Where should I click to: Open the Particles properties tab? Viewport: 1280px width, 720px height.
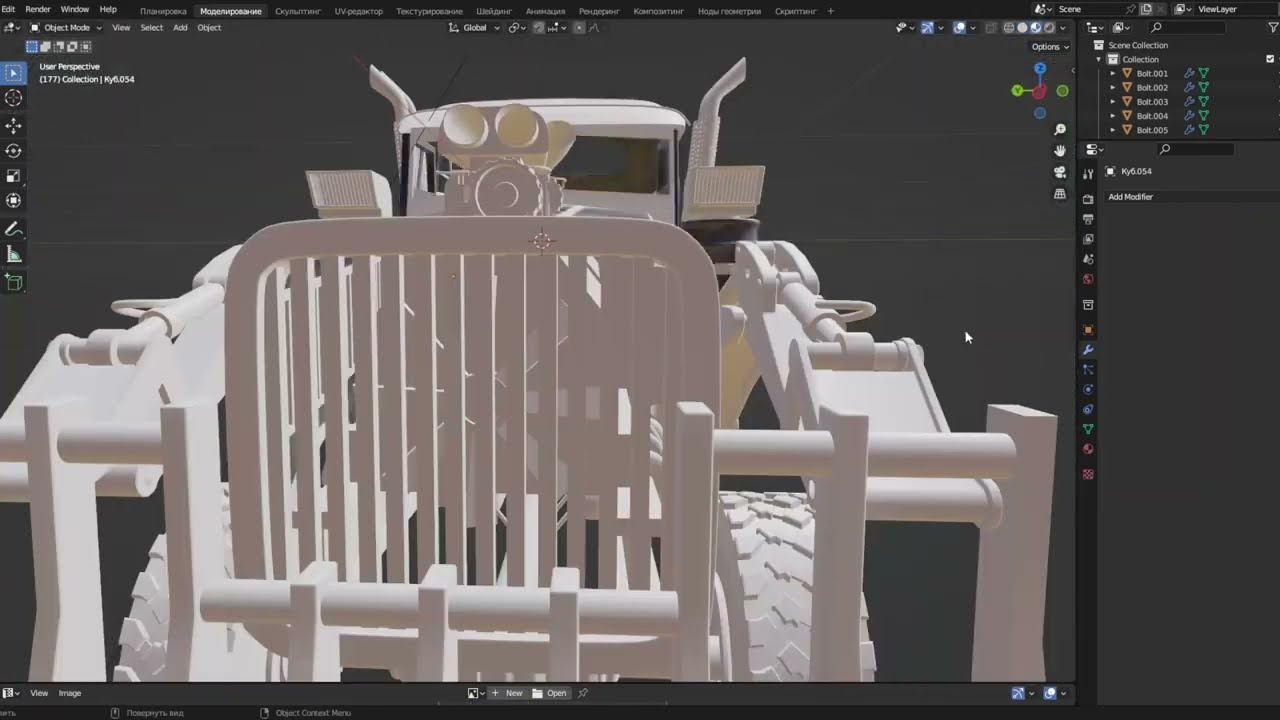[1088, 370]
